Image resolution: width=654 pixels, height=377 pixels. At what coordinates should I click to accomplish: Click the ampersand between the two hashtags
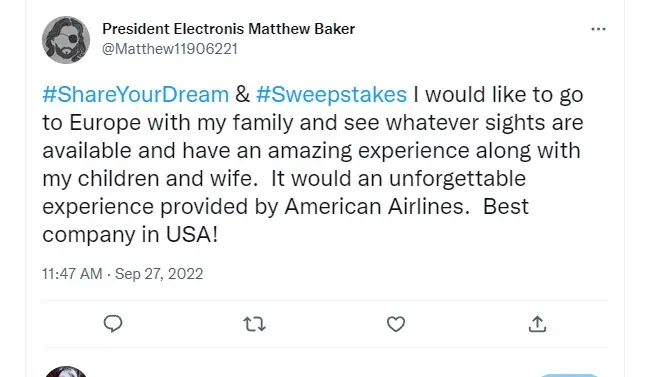click(242, 95)
